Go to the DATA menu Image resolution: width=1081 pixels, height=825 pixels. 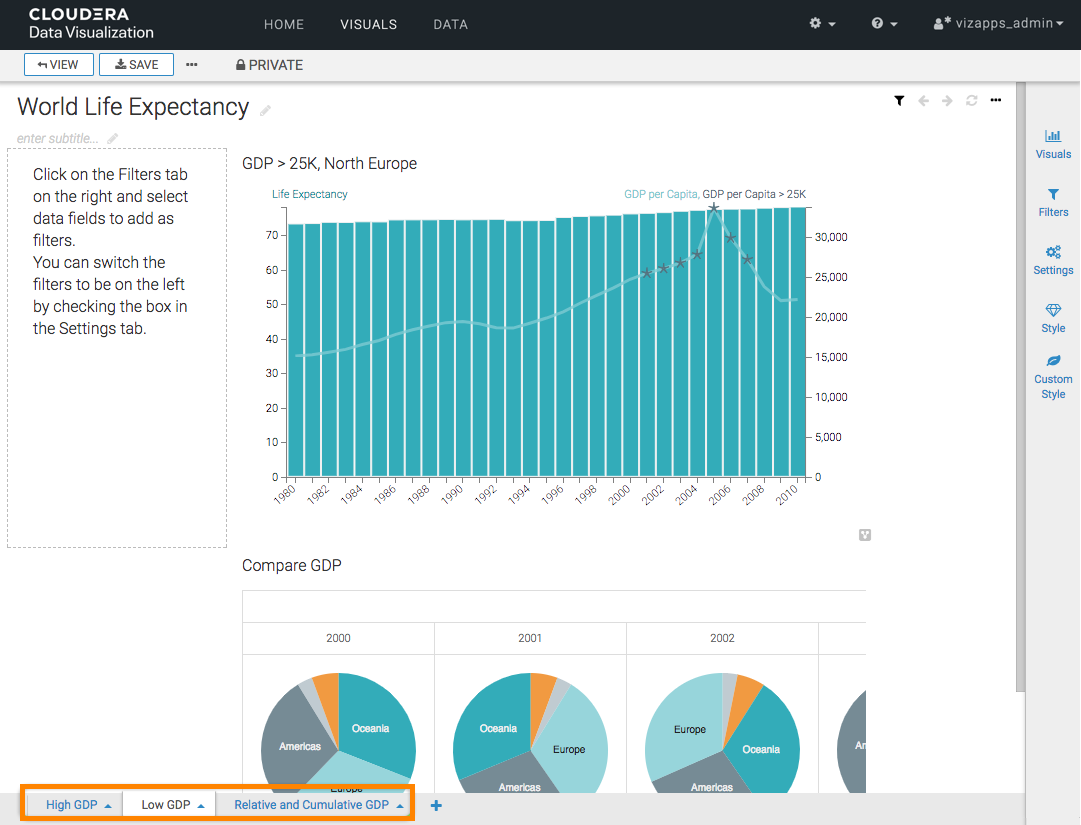click(x=450, y=24)
